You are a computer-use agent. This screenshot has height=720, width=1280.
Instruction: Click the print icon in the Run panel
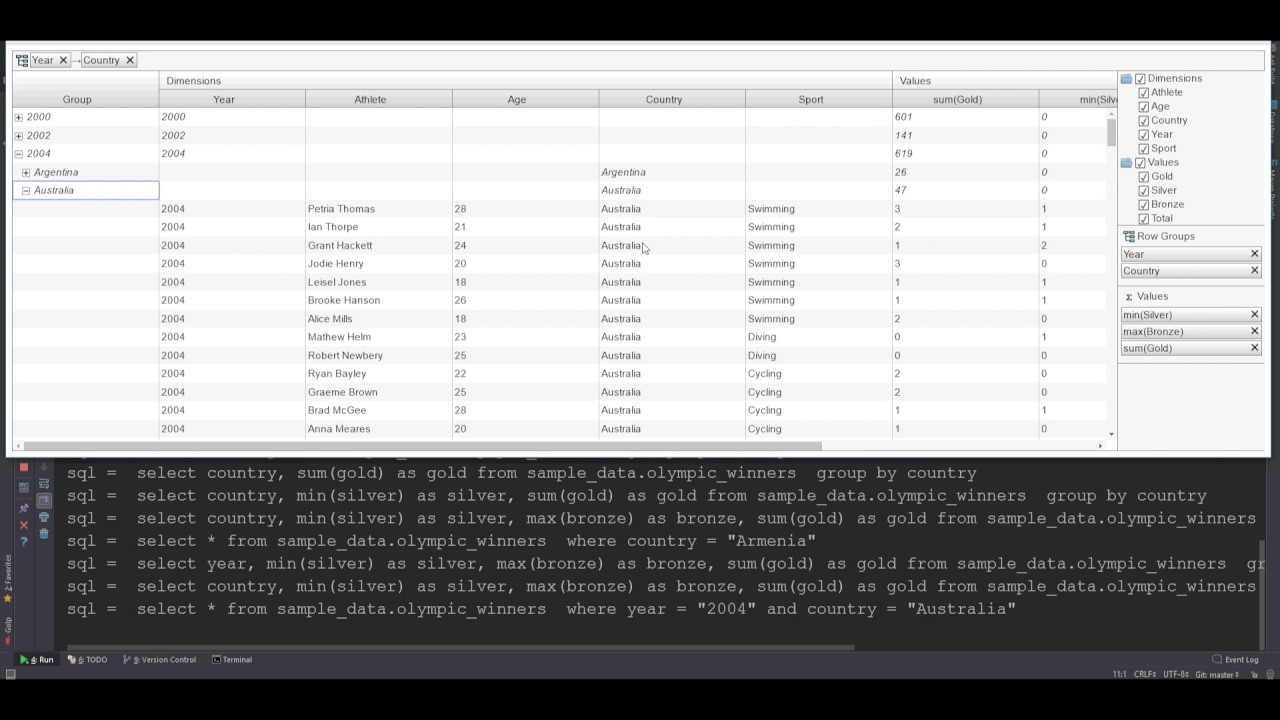point(44,517)
